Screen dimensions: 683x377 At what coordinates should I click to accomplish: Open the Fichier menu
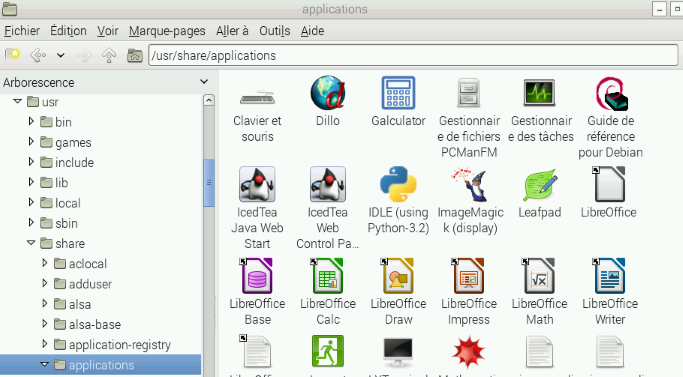22,31
